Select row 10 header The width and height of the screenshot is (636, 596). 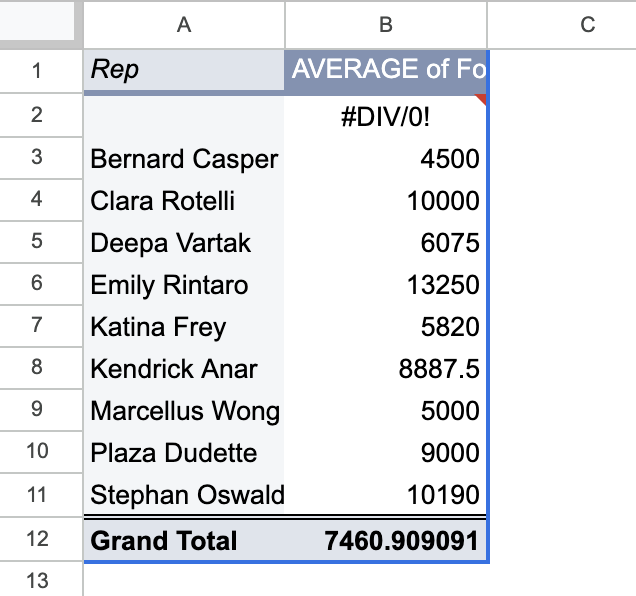pyautogui.click(x=41, y=452)
